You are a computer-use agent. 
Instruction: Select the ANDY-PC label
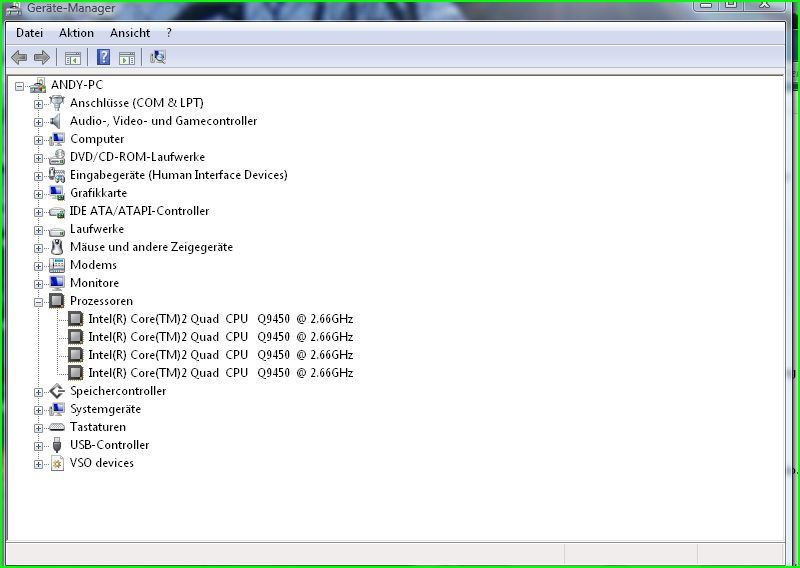click(x=77, y=85)
